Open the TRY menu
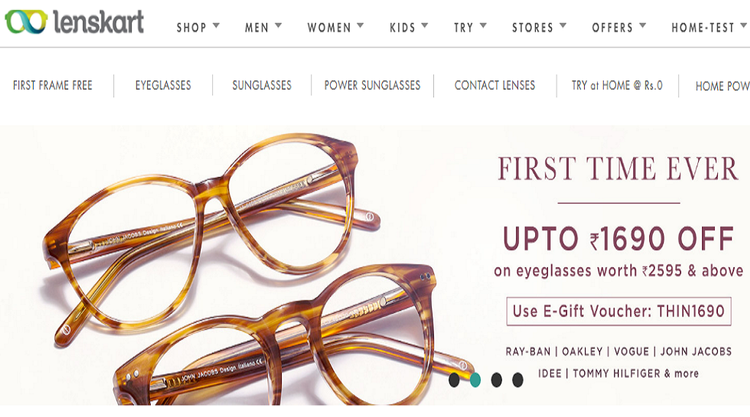The image size is (750, 417). coord(470,27)
